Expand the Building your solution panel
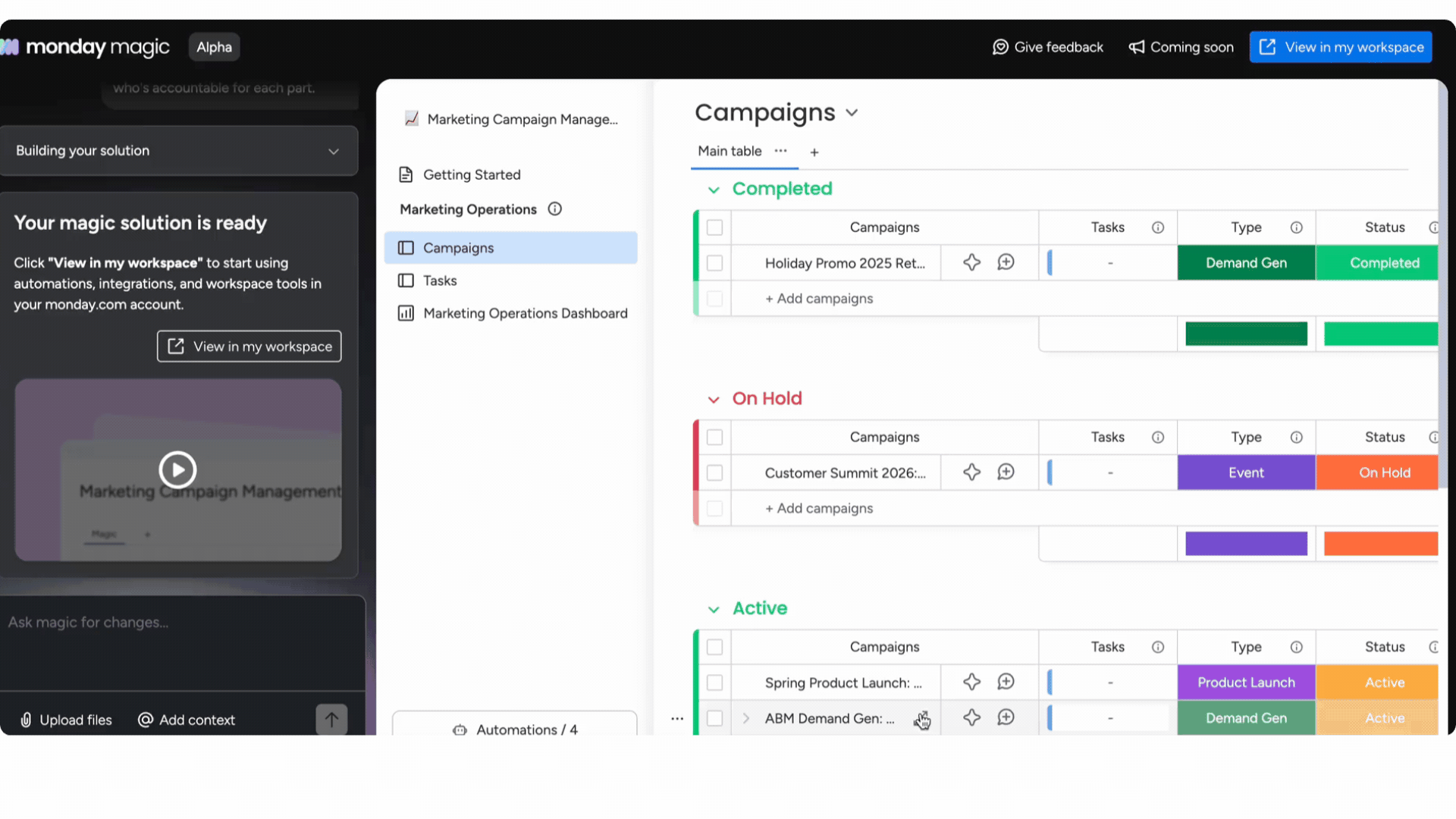The height and width of the screenshot is (819, 1456). (179, 151)
